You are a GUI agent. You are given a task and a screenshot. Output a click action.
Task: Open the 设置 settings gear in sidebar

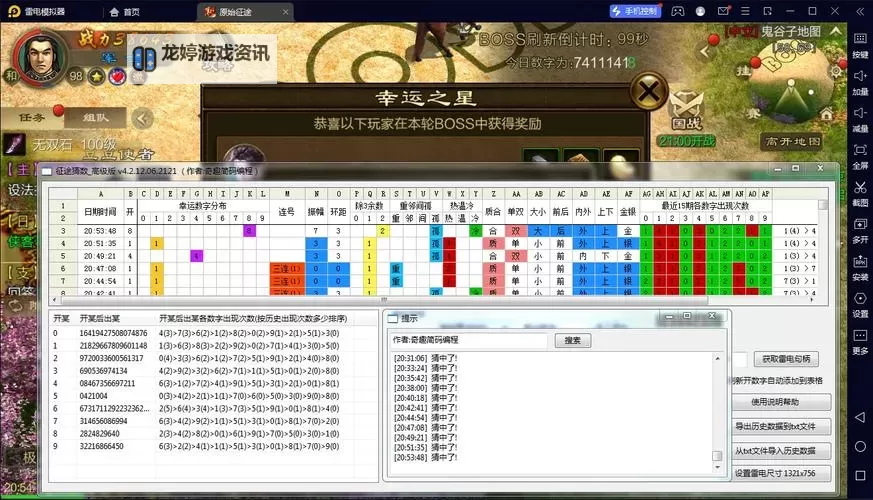pyautogui.click(x=859, y=301)
